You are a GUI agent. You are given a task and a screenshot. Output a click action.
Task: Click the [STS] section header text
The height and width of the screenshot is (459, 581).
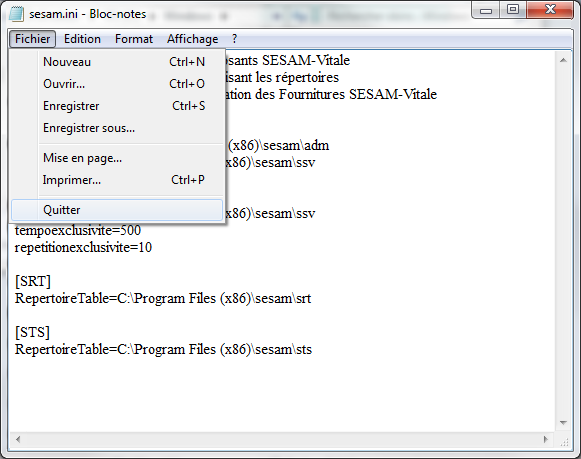[32, 332]
